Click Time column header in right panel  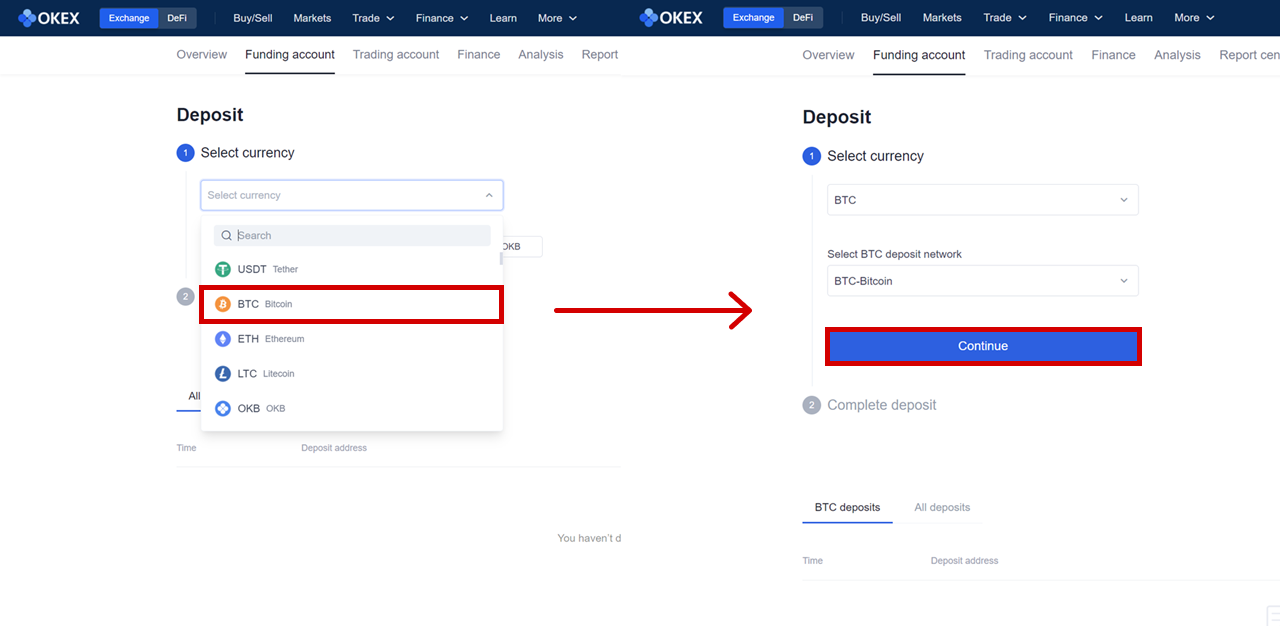click(813, 561)
